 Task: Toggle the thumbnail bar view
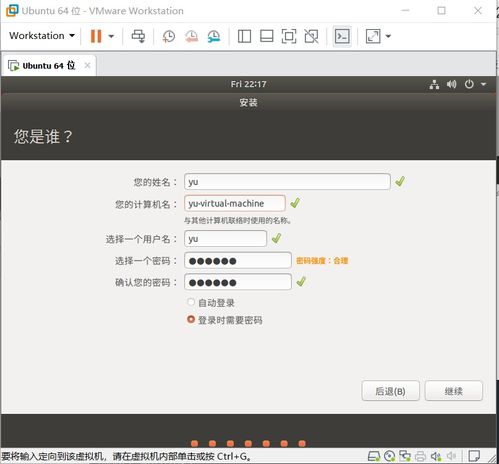click(267, 36)
